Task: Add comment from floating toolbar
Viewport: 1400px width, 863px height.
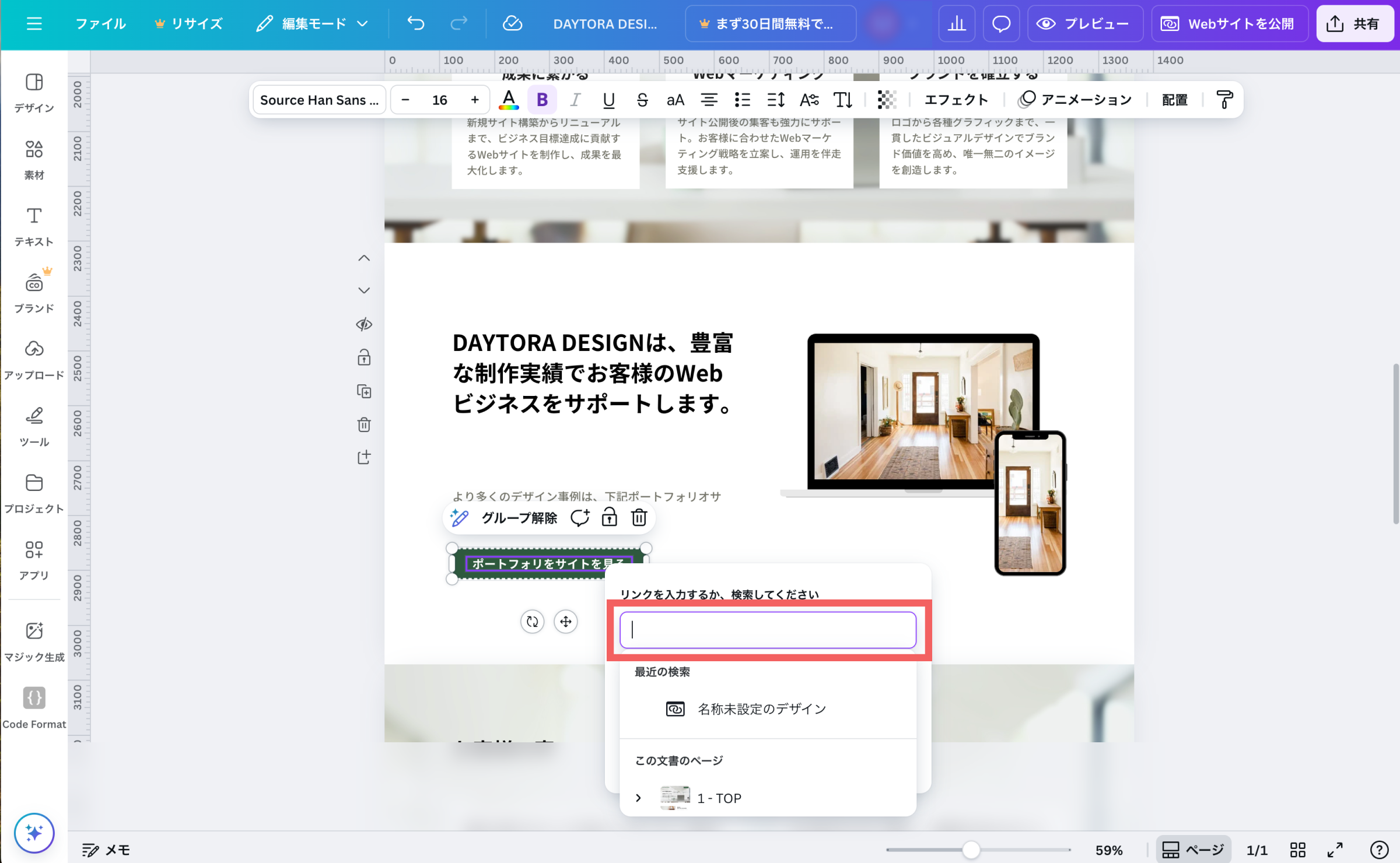Action: (580, 518)
